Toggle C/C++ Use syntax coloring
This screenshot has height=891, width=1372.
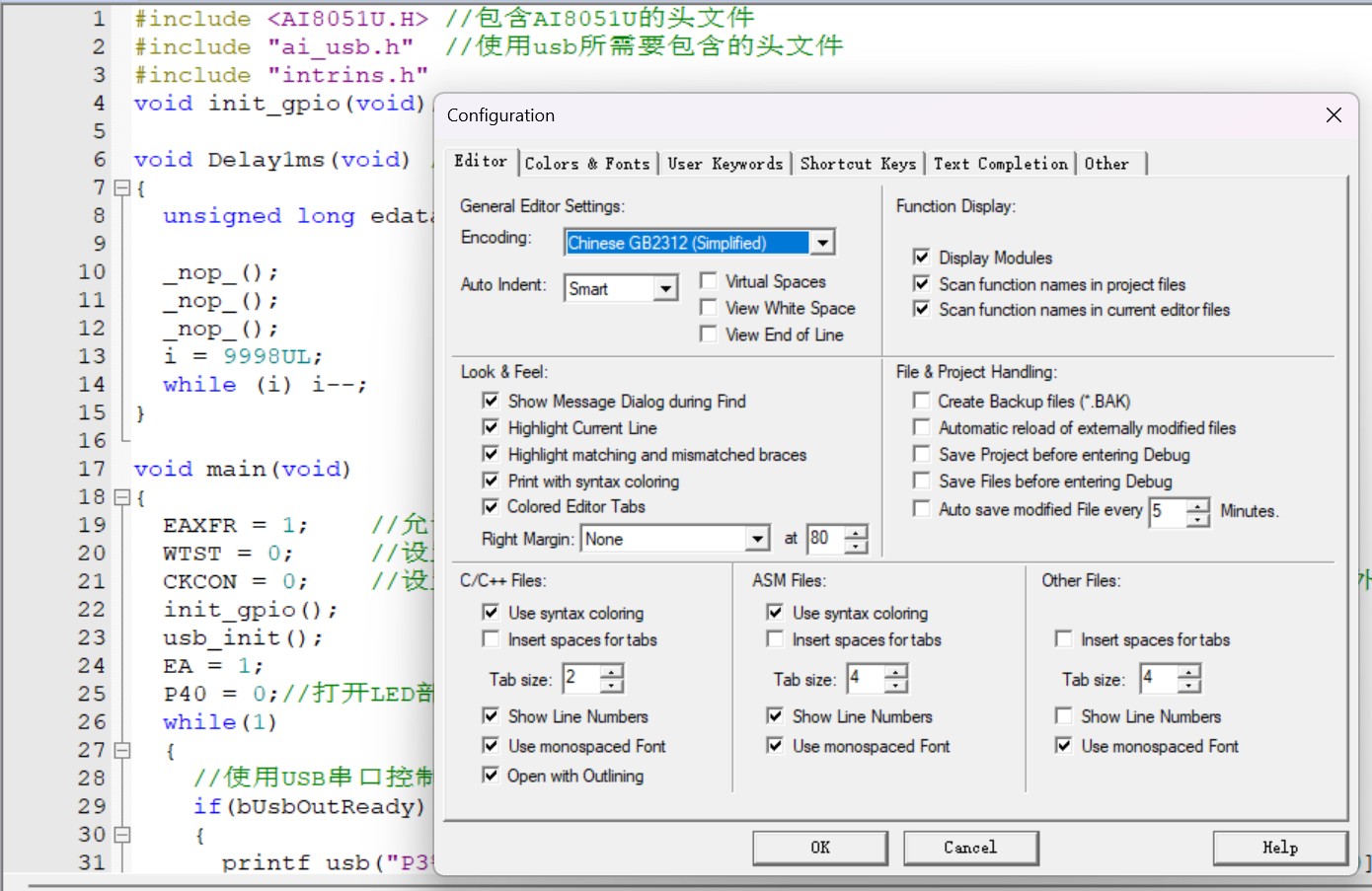491,613
